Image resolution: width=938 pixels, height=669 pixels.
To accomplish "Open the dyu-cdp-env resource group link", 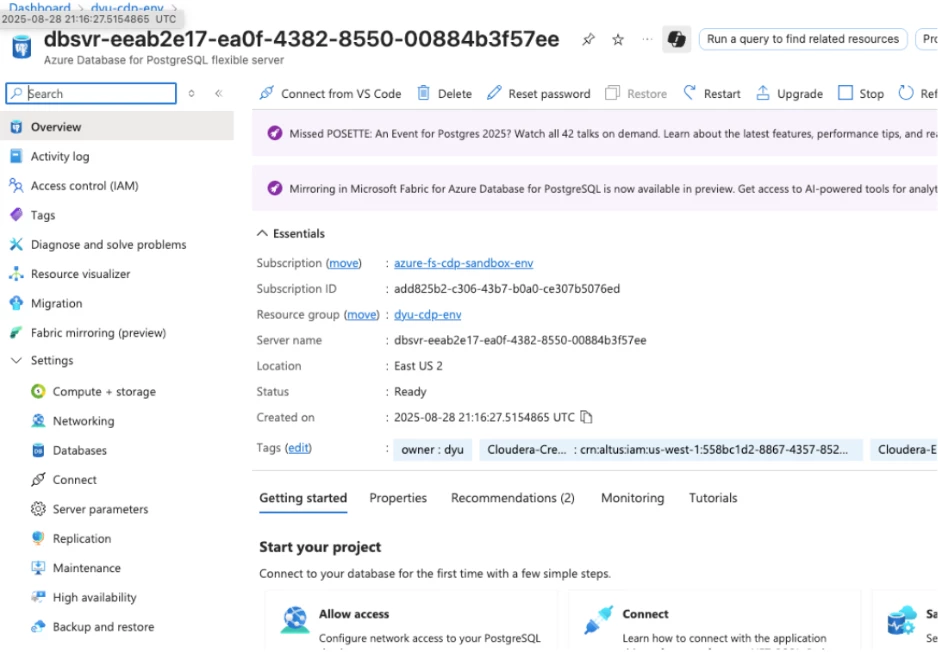I will point(428,315).
